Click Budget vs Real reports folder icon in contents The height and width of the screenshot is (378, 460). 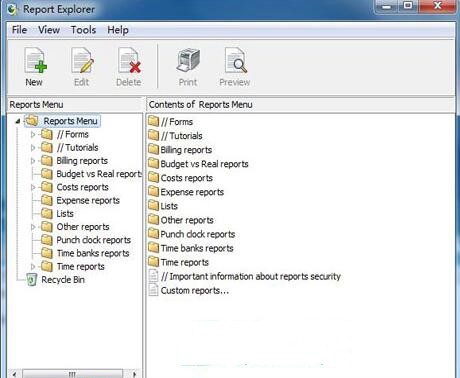[153, 163]
